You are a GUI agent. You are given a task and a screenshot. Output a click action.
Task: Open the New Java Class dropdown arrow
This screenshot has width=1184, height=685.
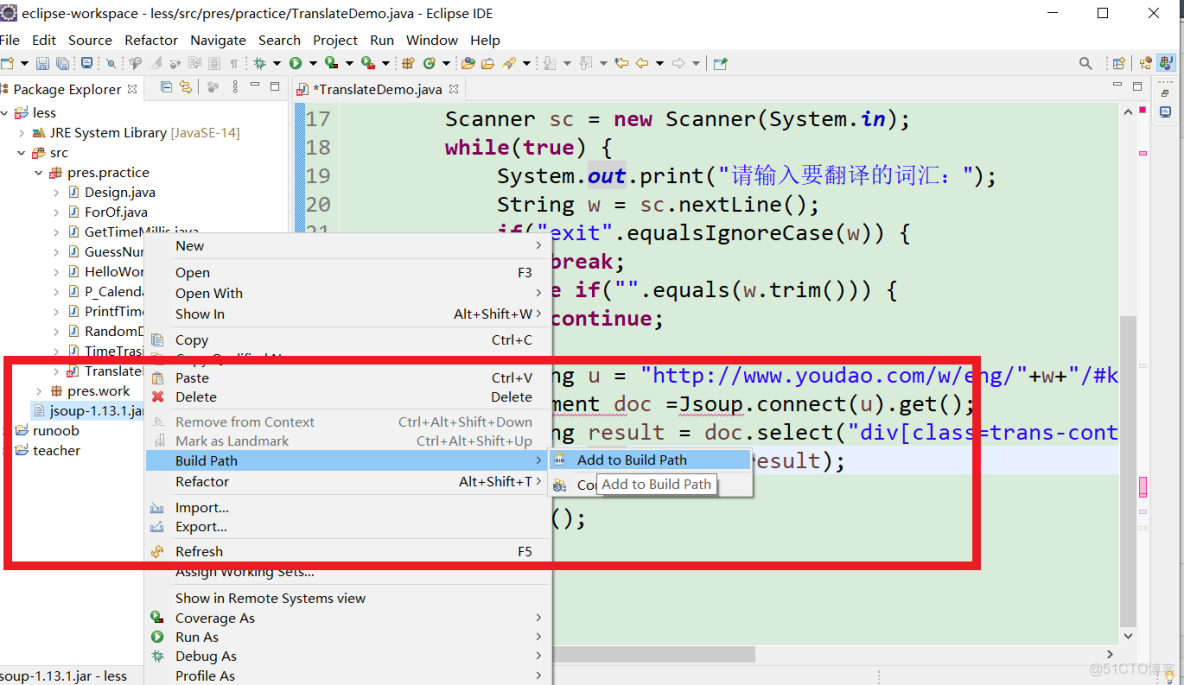(446, 63)
